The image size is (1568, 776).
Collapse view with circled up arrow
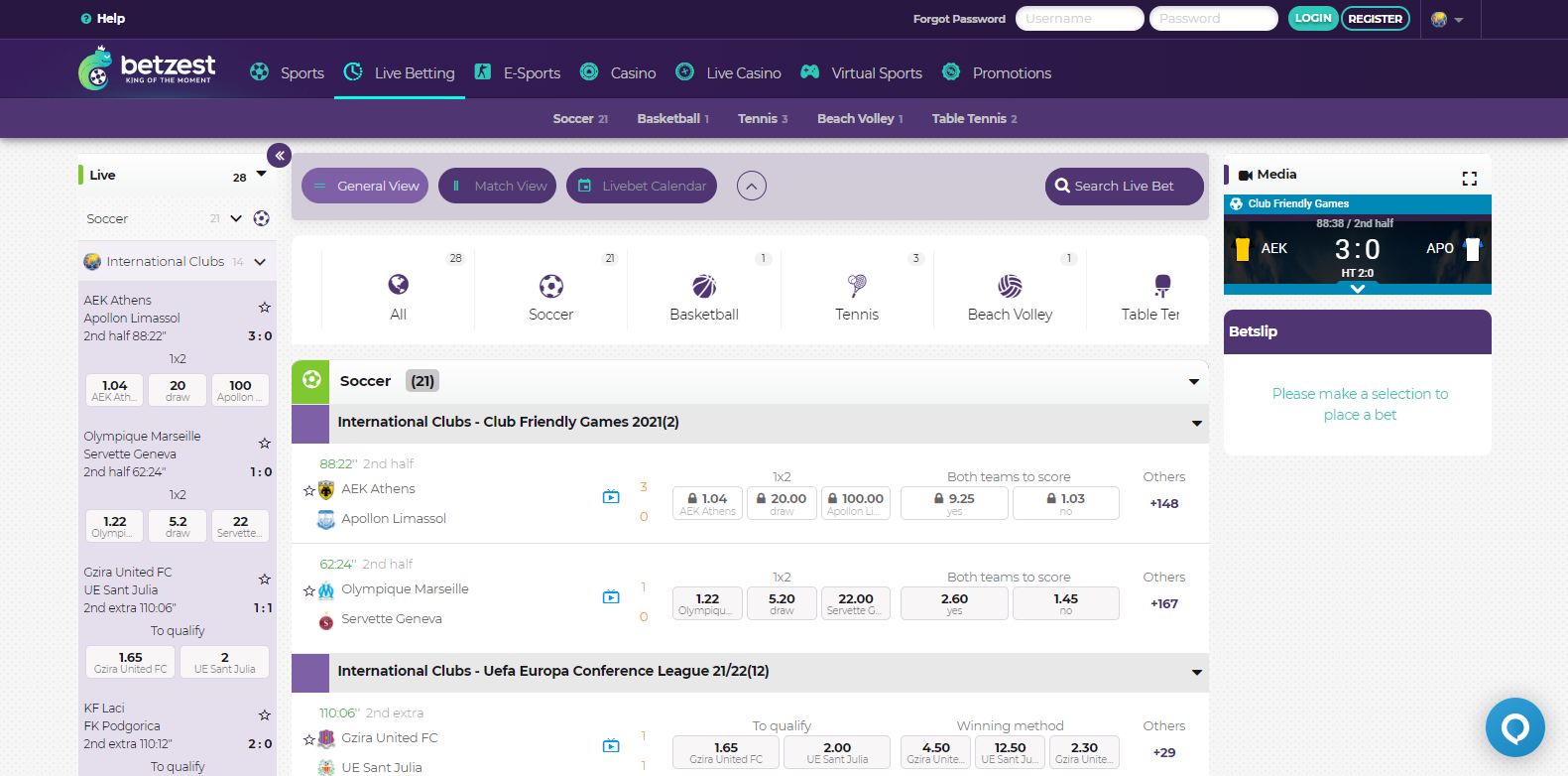[752, 186]
